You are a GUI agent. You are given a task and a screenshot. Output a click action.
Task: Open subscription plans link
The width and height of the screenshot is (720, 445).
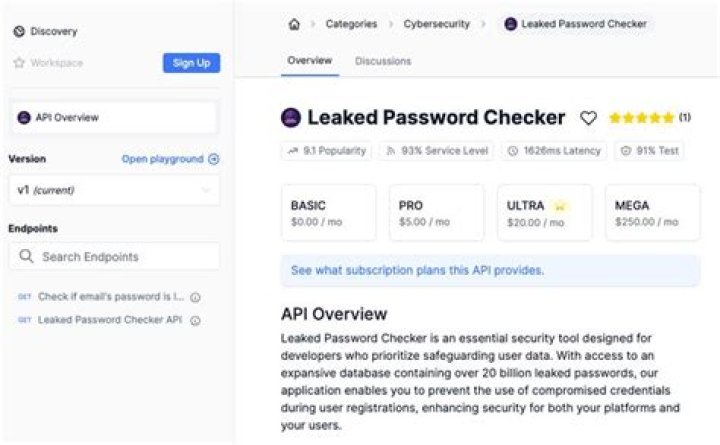click(417, 270)
